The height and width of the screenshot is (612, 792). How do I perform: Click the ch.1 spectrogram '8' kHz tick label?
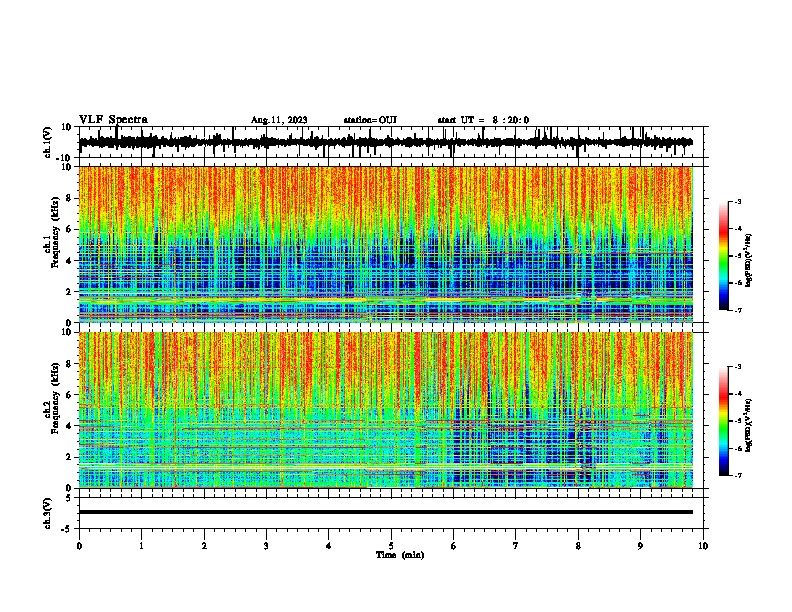pos(69,198)
